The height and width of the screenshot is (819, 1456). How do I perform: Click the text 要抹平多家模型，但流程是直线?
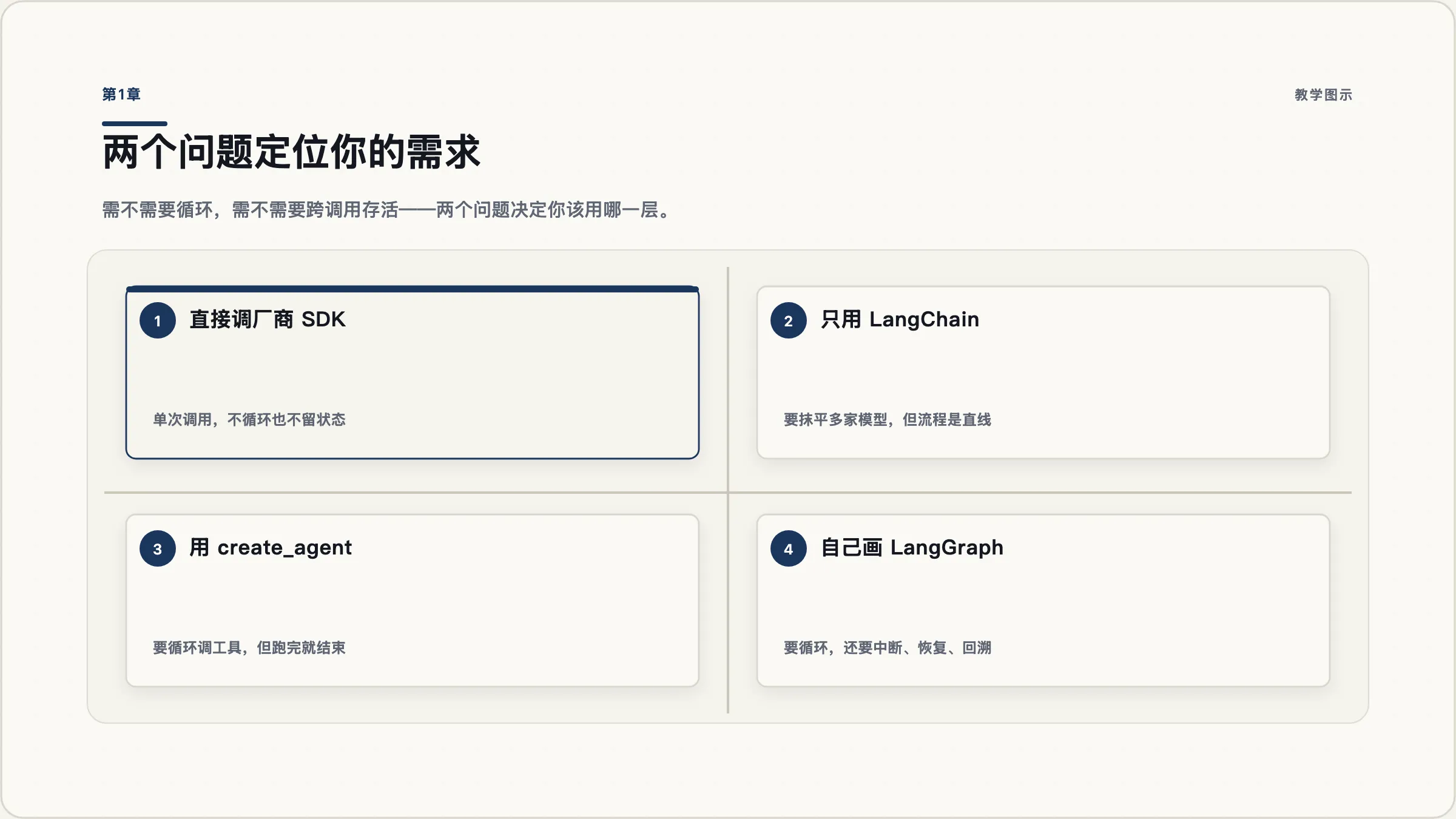pyautogui.click(x=888, y=419)
